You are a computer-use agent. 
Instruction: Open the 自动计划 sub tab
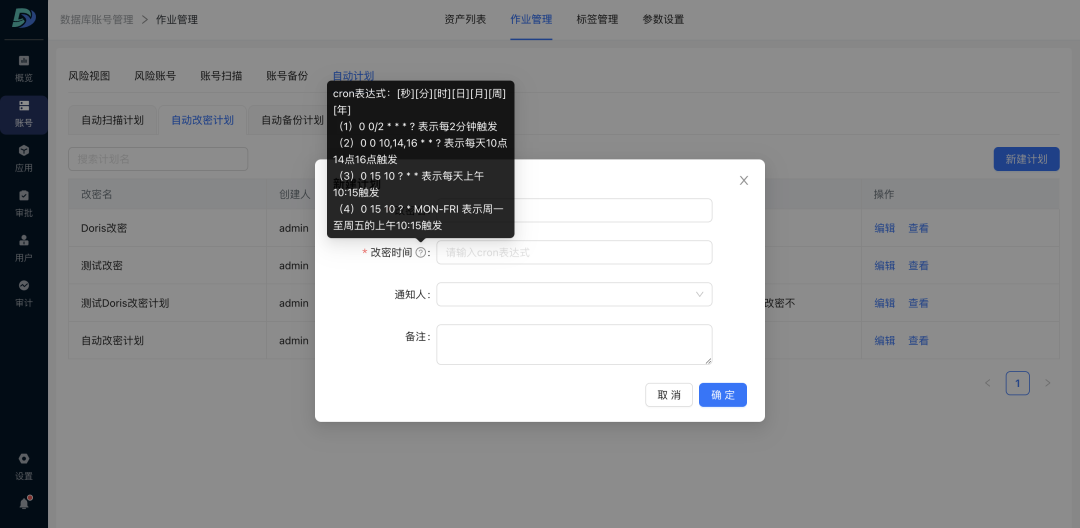[x=353, y=76]
